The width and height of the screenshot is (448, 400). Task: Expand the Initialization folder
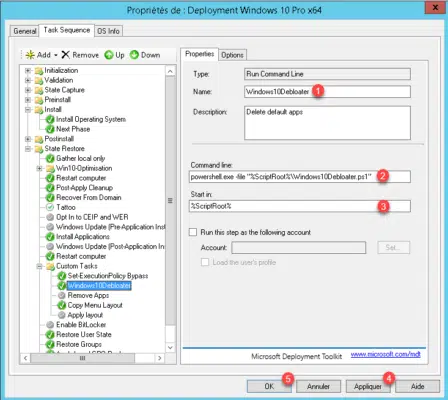[x=28, y=71]
